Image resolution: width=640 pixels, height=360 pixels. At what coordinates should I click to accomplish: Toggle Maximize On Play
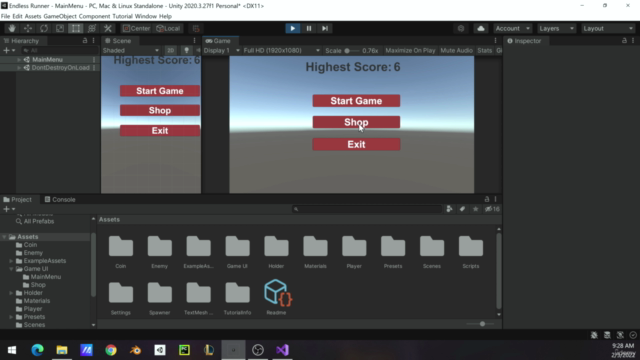410,50
